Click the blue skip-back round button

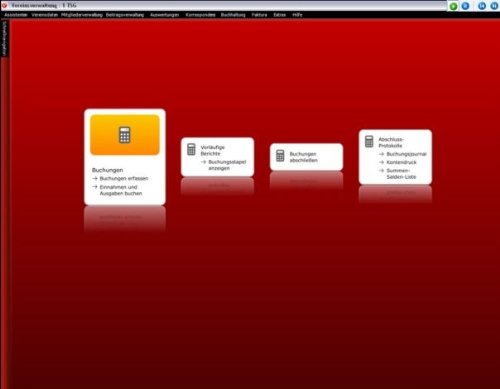click(482, 6)
